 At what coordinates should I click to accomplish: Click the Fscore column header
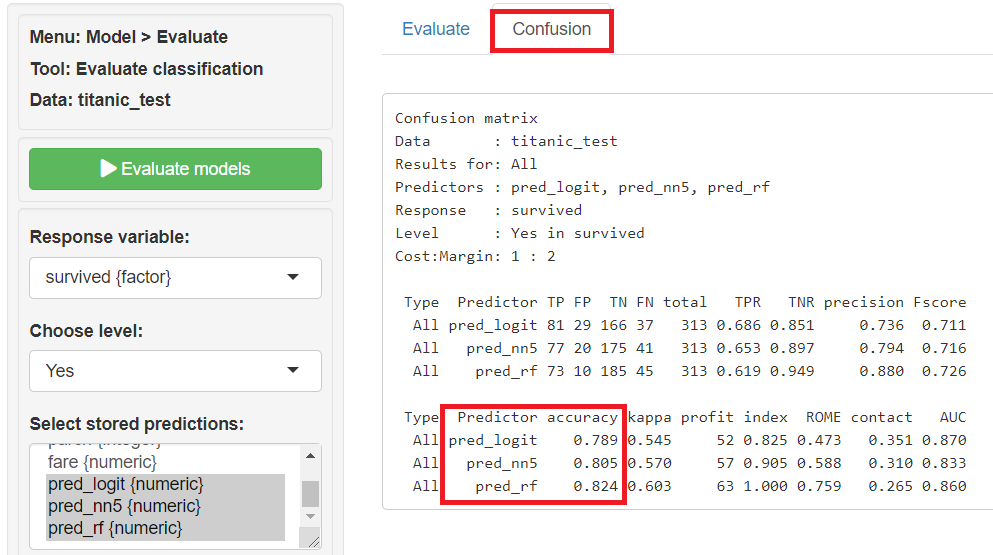coord(939,302)
